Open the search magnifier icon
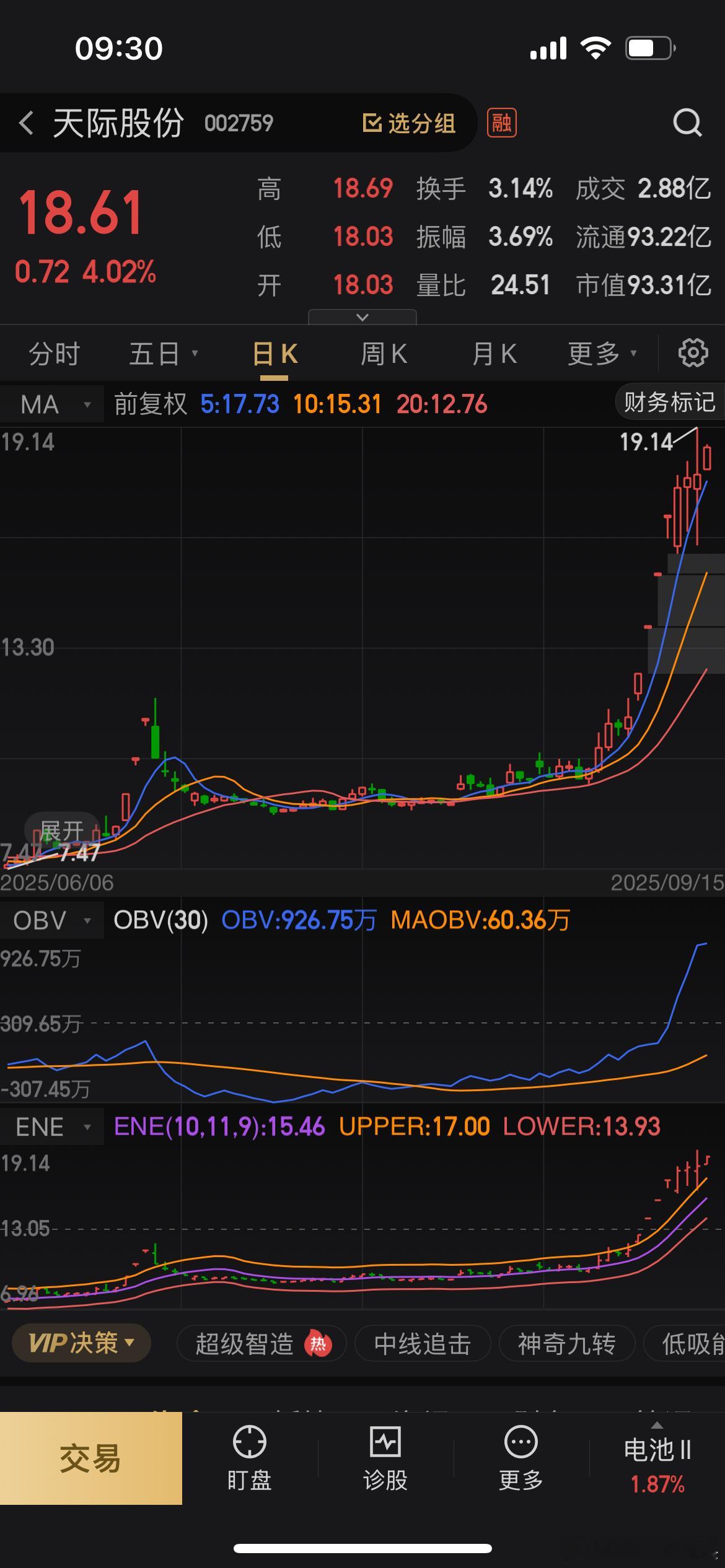The height and width of the screenshot is (1568, 725). [x=687, y=123]
